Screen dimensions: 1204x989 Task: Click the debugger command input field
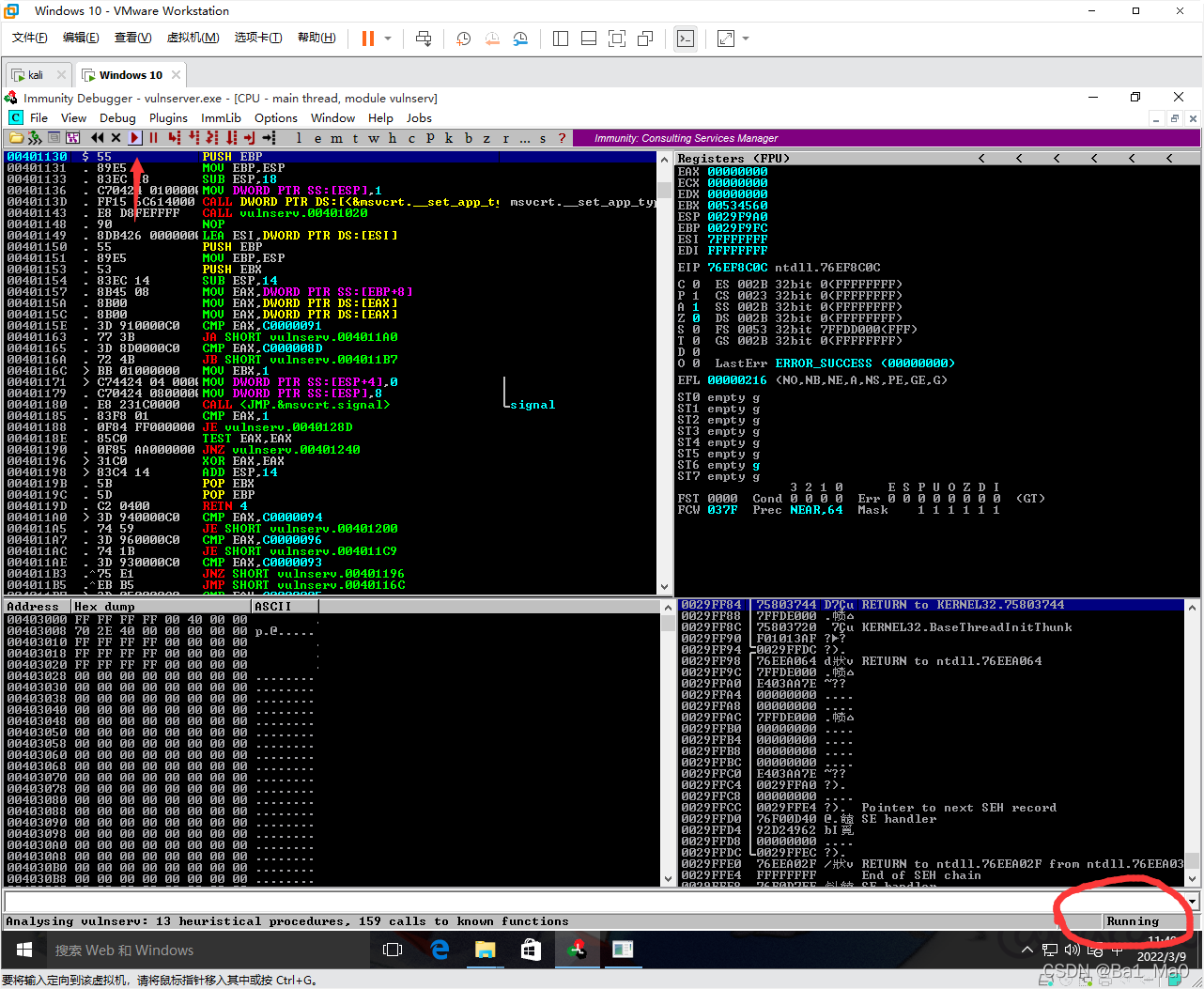click(x=595, y=902)
